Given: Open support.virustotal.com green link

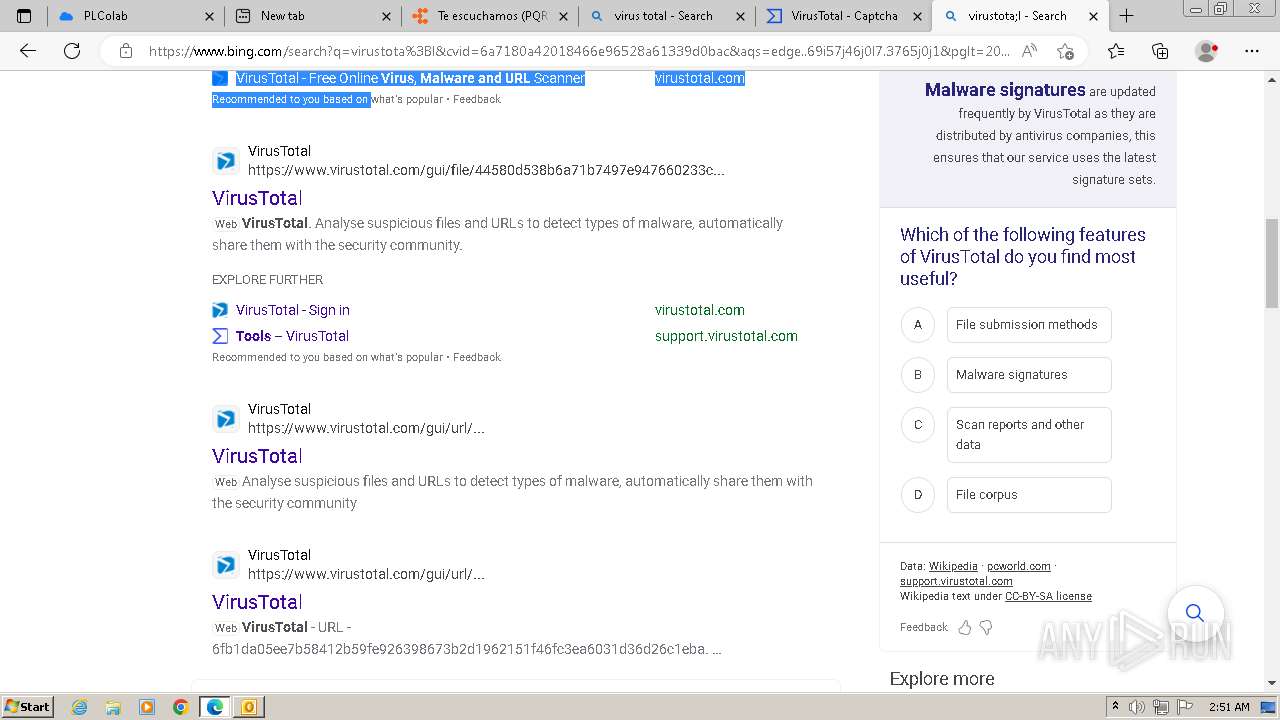Looking at the screenshot, I should pos(726,336).
